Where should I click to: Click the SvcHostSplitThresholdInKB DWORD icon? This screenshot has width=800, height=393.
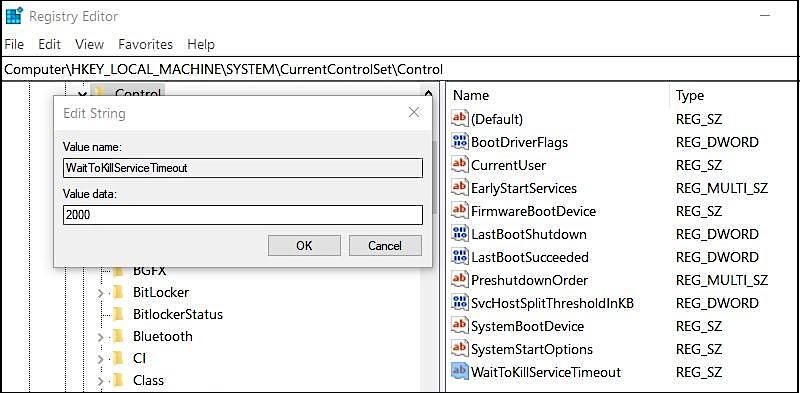coord(460,303)
